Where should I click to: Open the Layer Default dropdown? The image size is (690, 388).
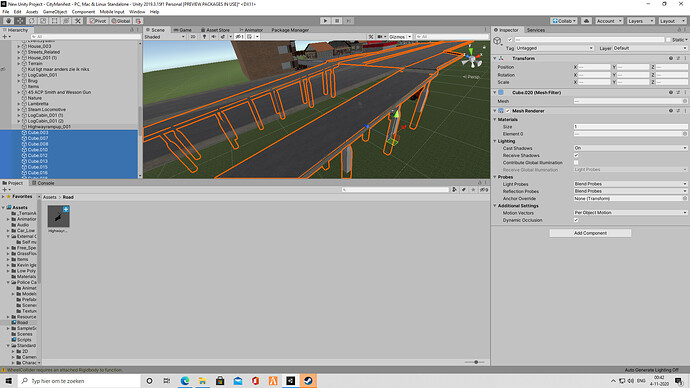650,48
